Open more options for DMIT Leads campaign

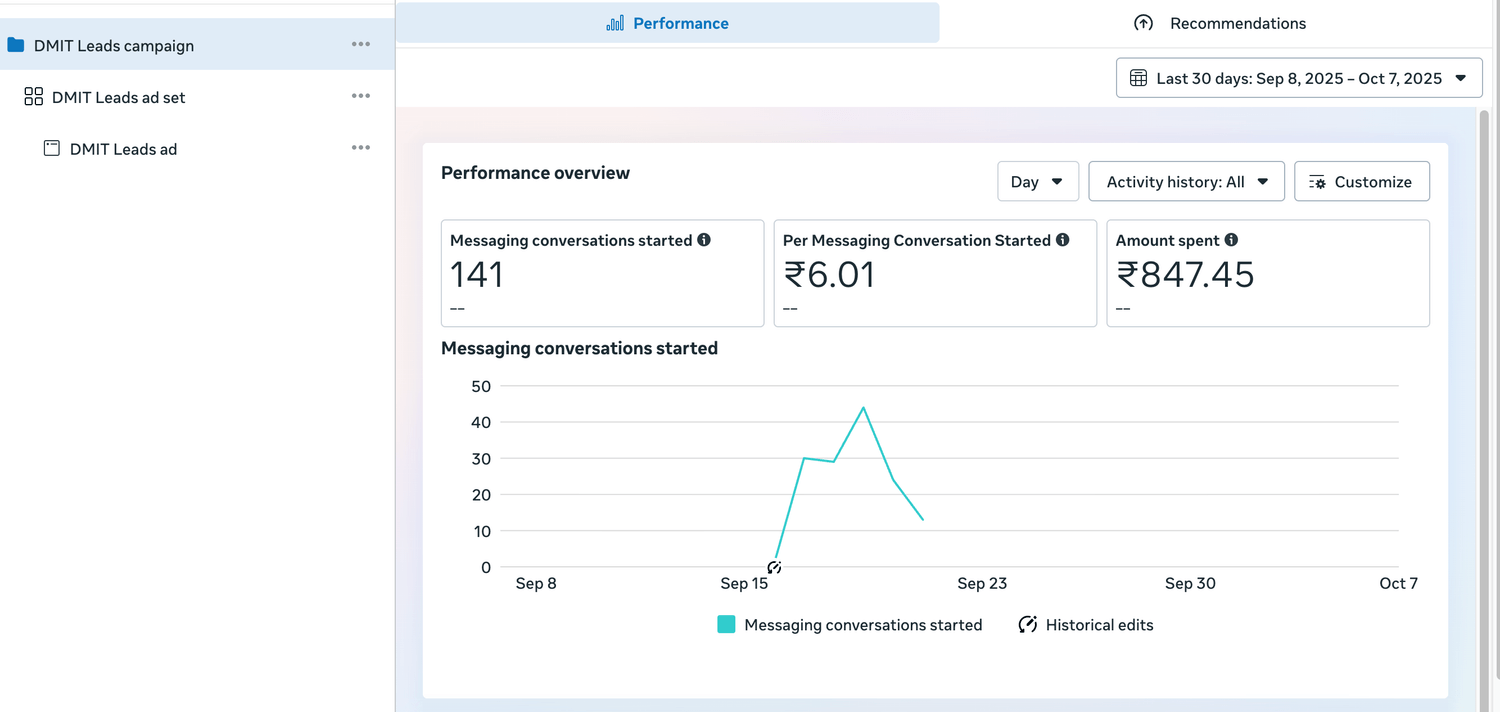click(361, 45)
